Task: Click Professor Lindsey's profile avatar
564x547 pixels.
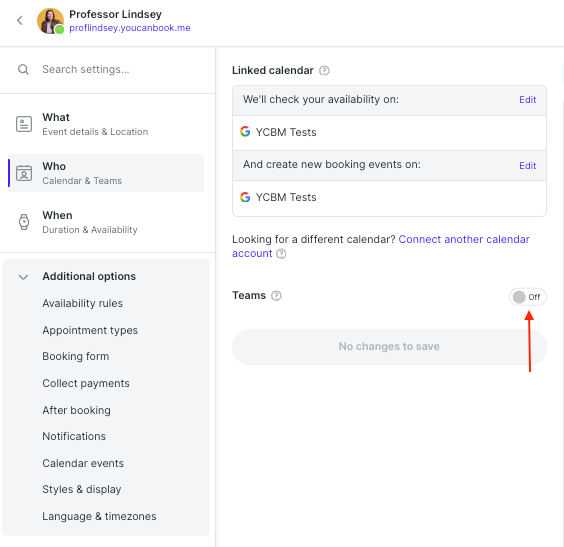Action: [x=50, y=21]
